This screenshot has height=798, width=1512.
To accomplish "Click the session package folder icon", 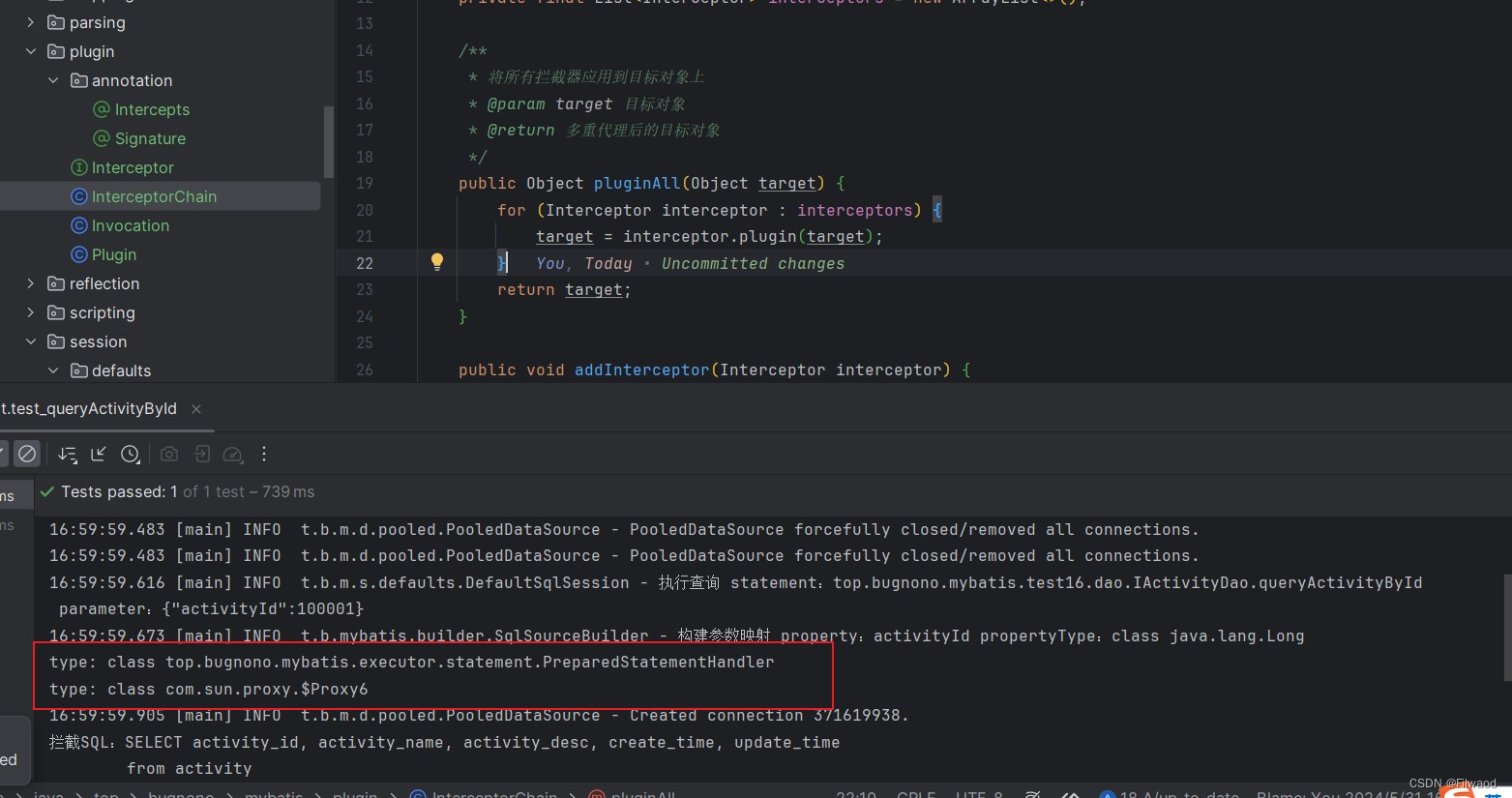I will click(56, 341).
